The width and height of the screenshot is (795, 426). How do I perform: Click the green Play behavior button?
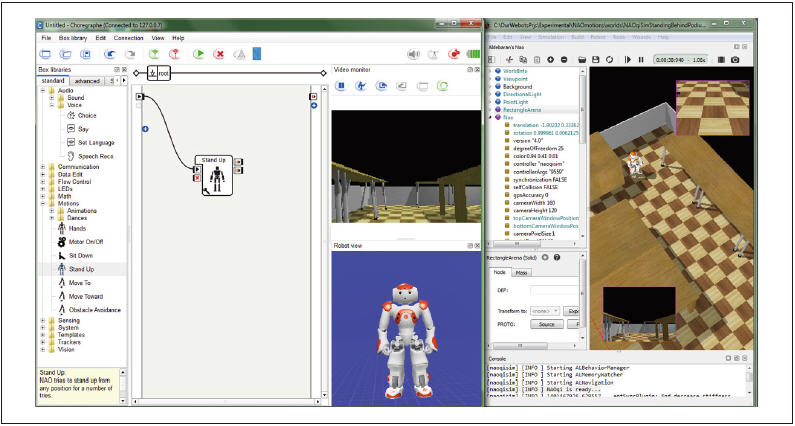pyautogui.click(x=200, y=54)
